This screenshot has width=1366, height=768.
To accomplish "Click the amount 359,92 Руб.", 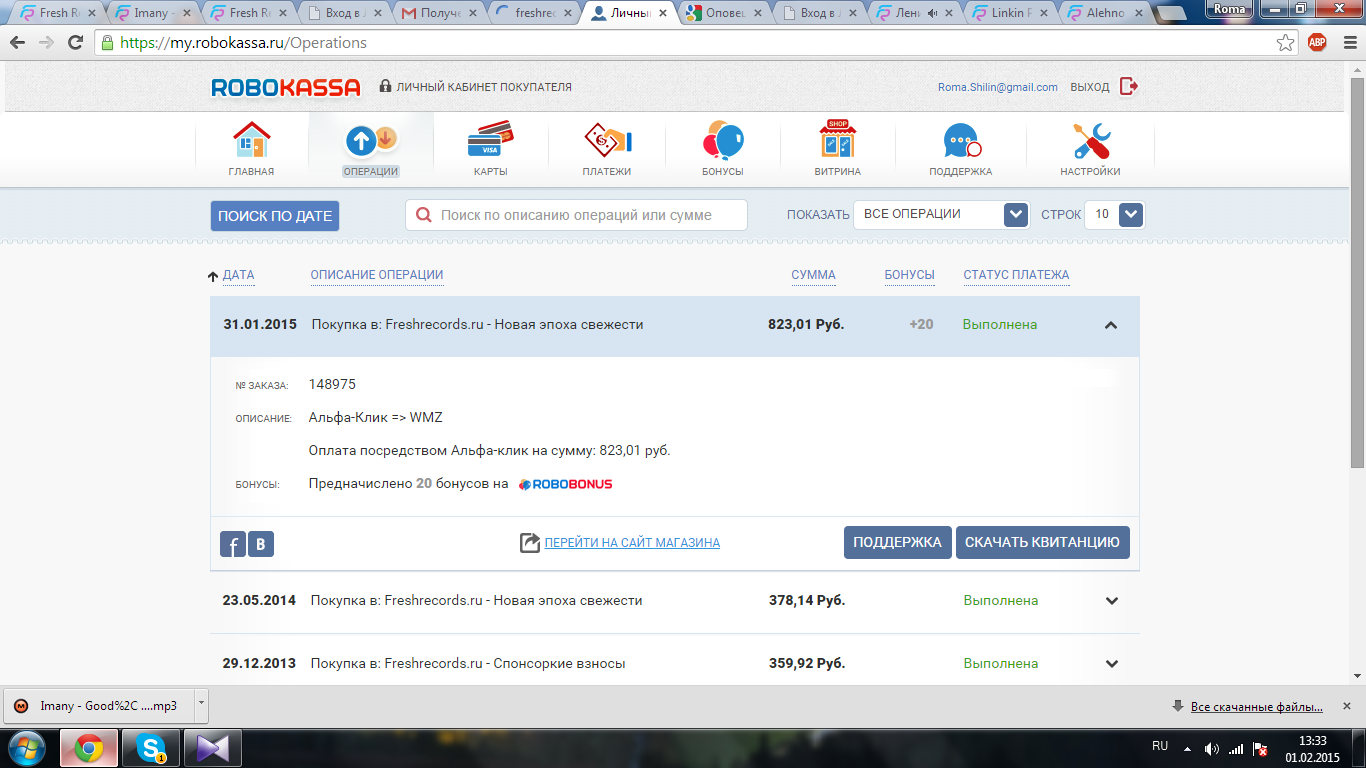I will coord(807,664).
